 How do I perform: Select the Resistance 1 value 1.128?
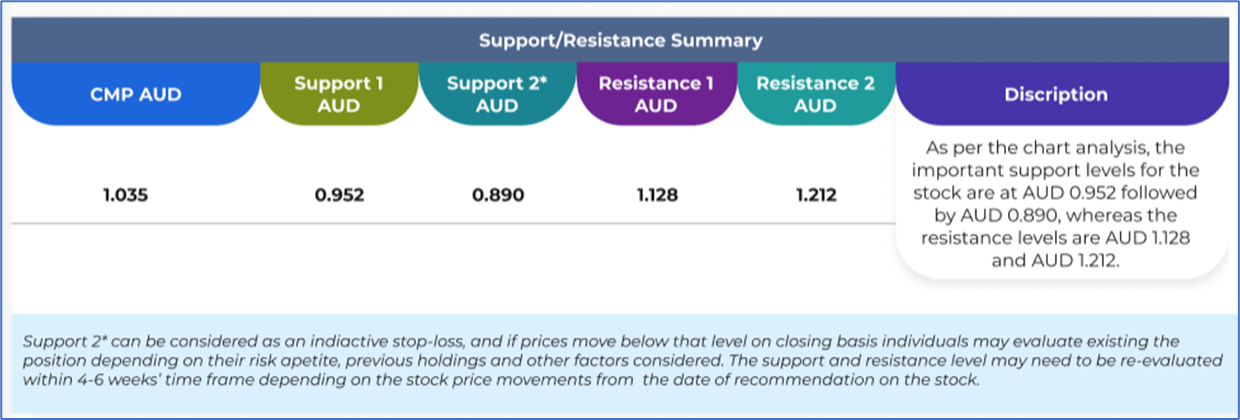click(x=656, y=196)
